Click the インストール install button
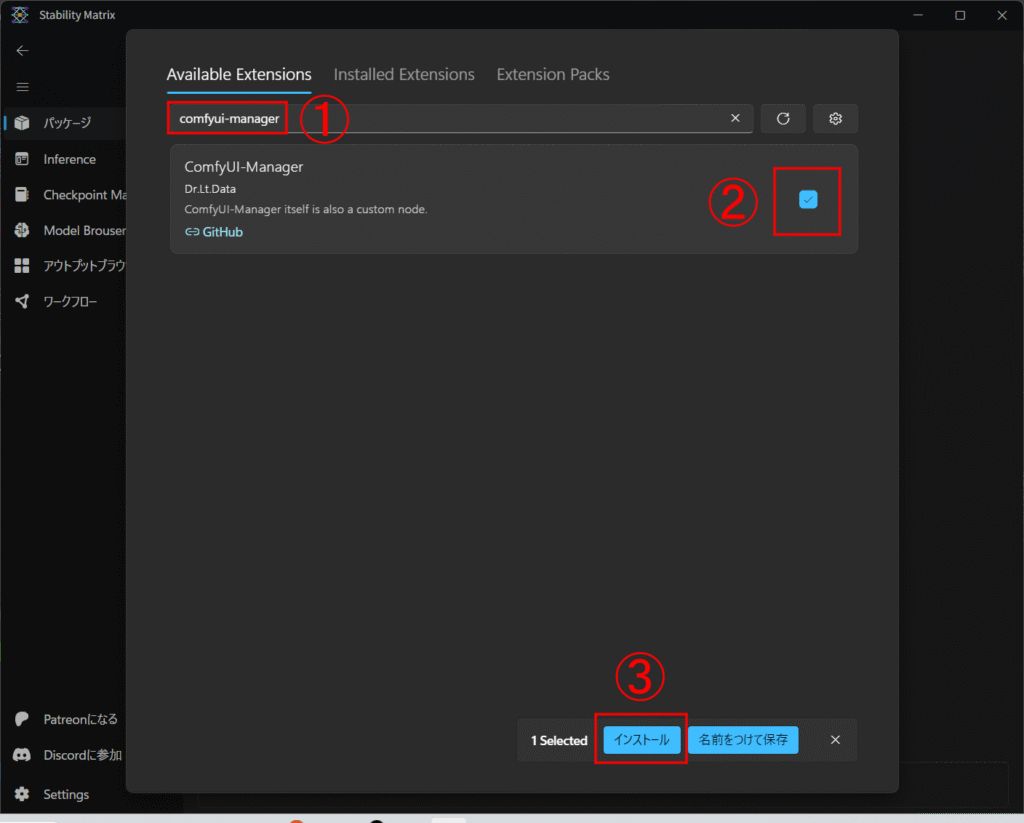Viewport: 1024px width, 823px height. [x=641, y=740]
